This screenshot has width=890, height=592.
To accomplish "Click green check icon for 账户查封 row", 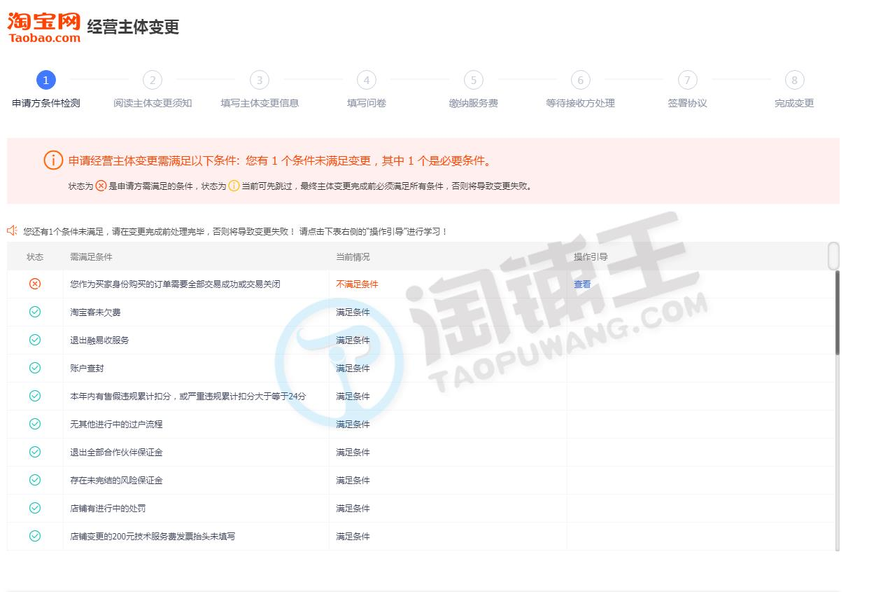I will tap(35, 368).
